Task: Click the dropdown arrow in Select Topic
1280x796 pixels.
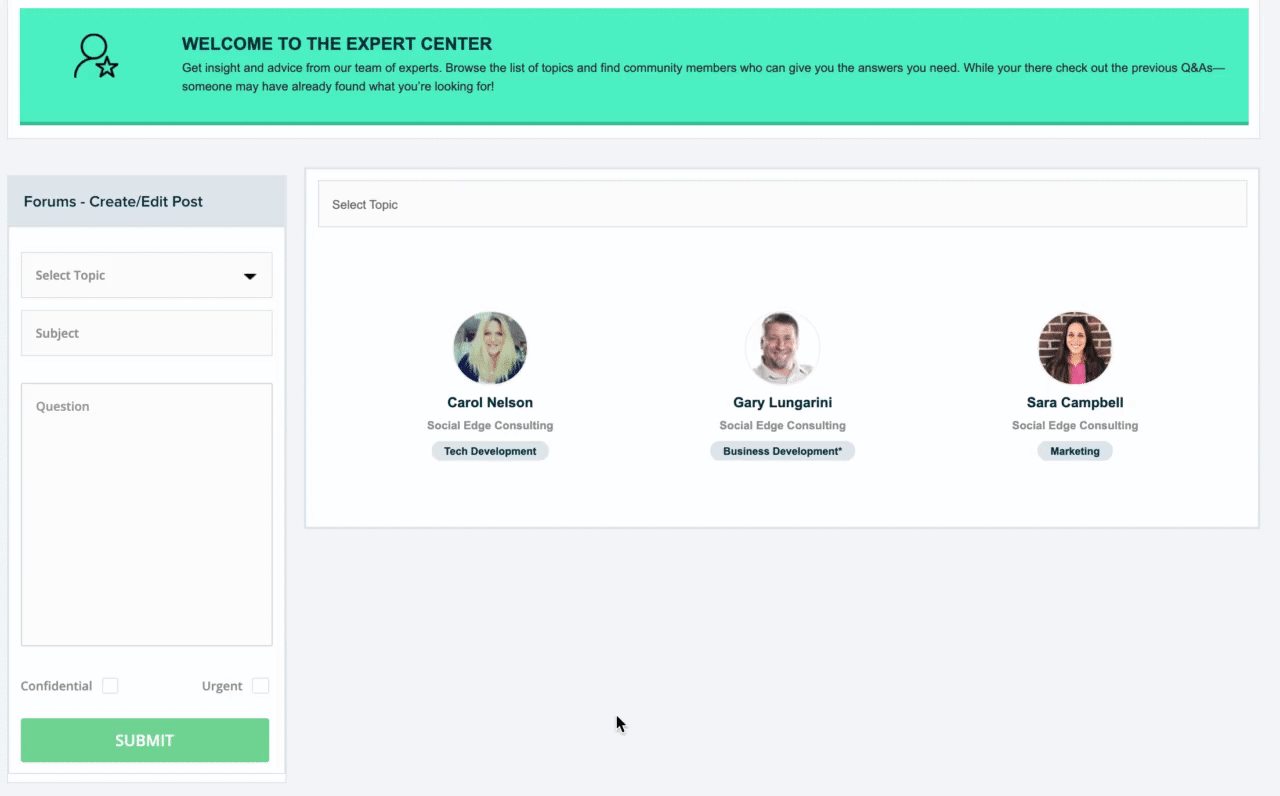Action: [x=250, y=276]
